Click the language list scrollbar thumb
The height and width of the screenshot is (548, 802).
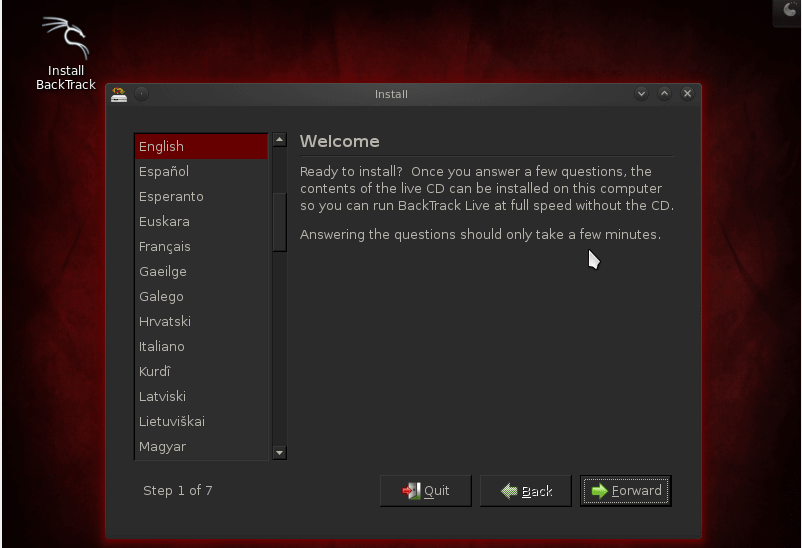[x=279, y=222]
